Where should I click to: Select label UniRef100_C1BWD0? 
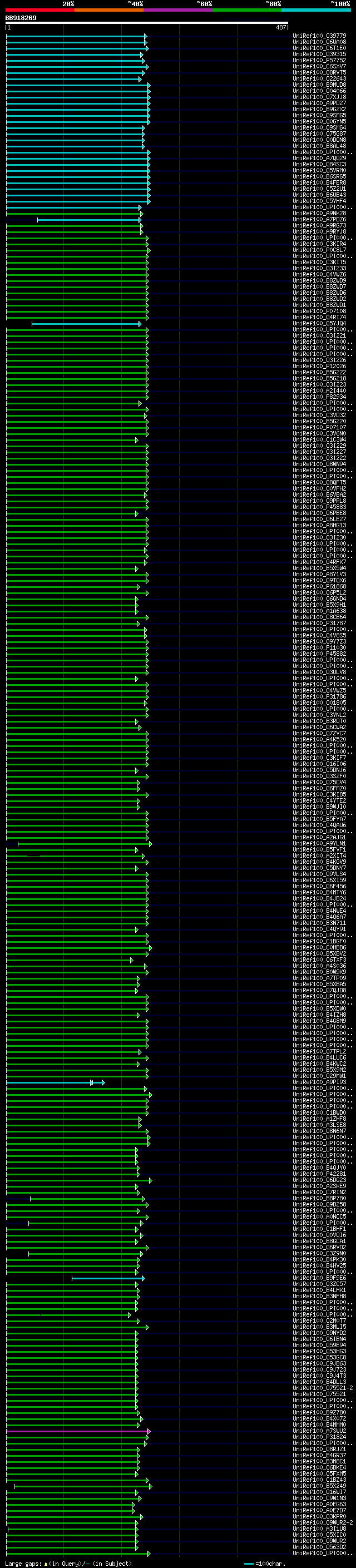click(319, 1112)
